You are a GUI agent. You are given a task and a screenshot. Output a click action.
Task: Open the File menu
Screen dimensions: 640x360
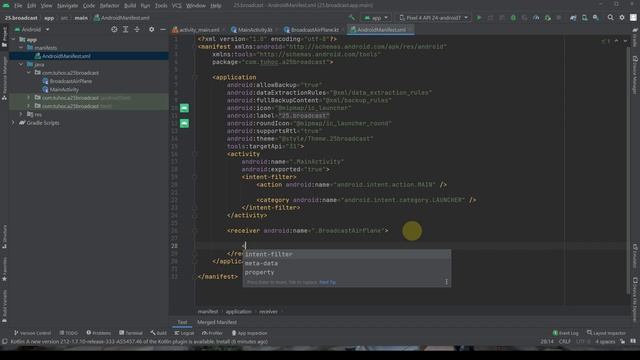tap(18, 6)
